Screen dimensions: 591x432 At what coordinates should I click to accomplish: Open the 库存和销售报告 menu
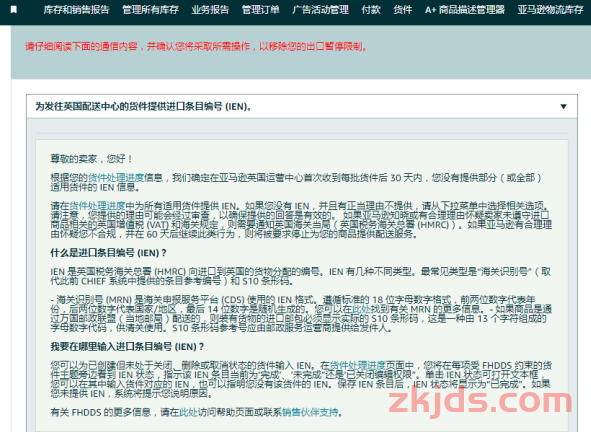pos(76,10)
